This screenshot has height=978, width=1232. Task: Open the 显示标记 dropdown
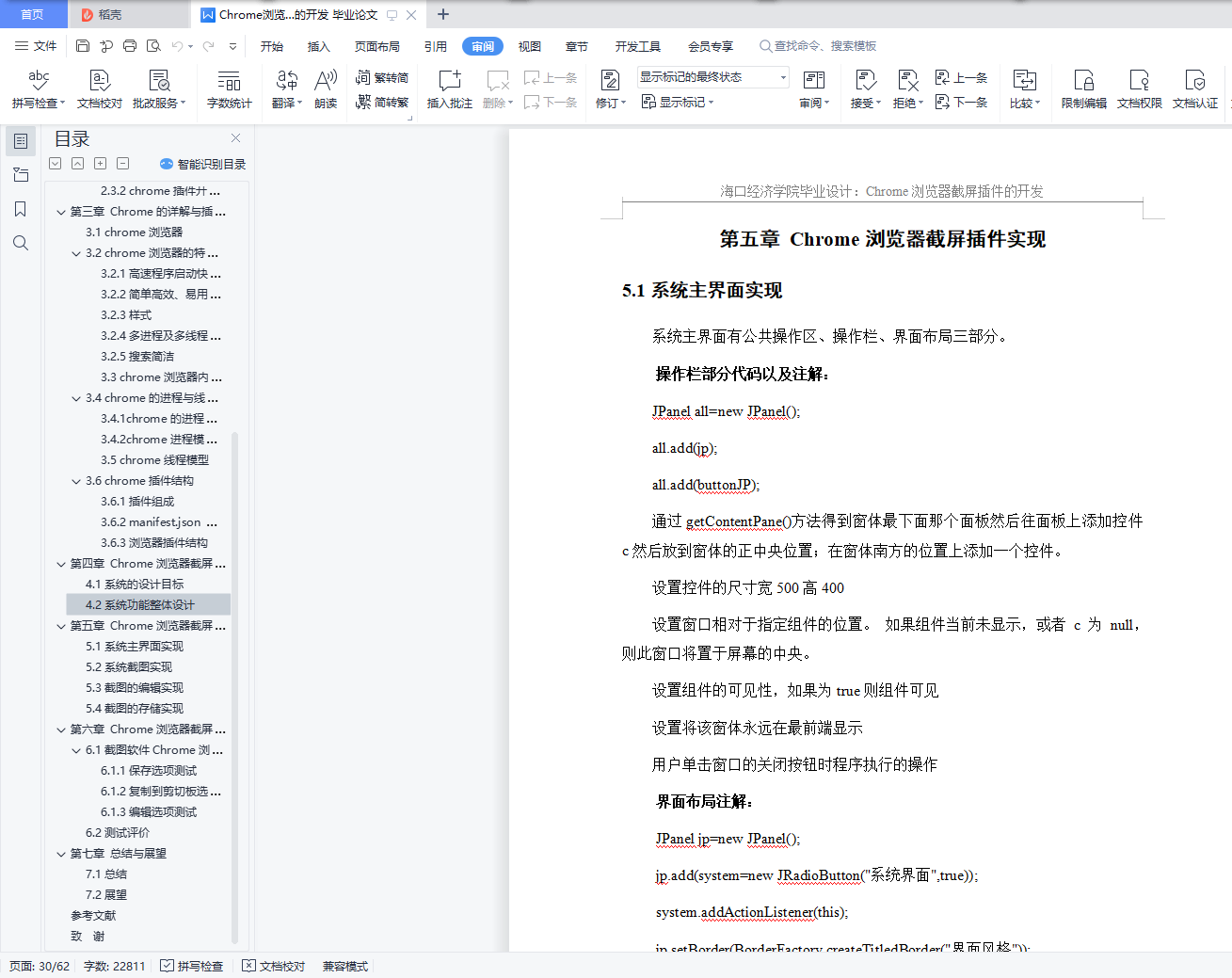(x=678, y=102)
